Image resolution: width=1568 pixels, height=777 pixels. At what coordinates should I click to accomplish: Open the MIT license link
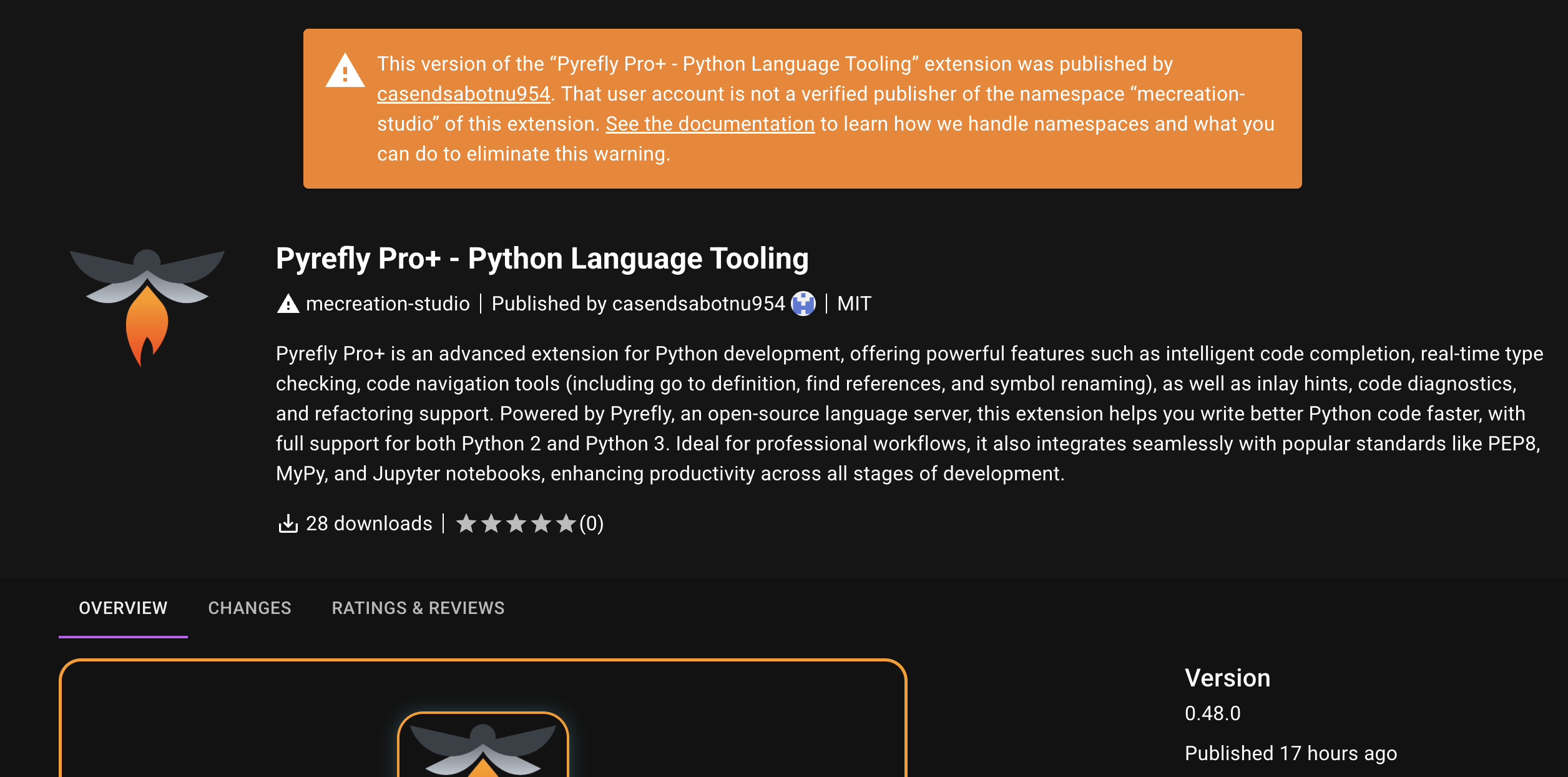(x=854, y=304)
